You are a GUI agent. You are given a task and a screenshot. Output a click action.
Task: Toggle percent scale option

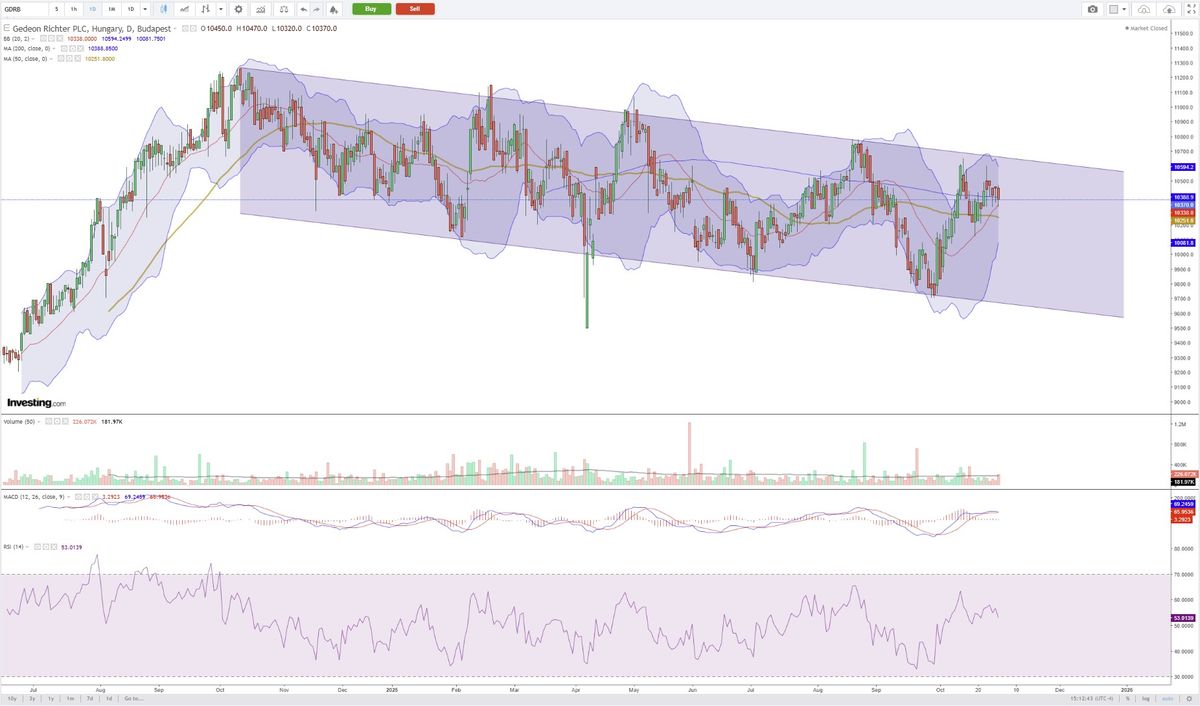[1127, 698]
